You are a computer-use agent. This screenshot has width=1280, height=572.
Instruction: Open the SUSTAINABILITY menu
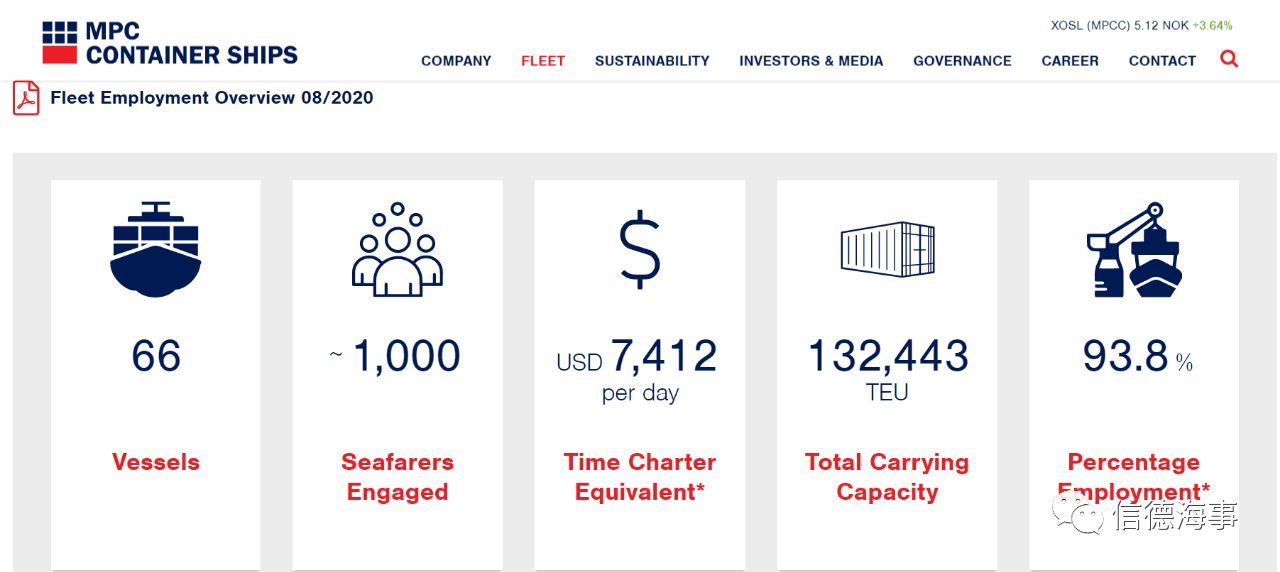tap(652, 61)
